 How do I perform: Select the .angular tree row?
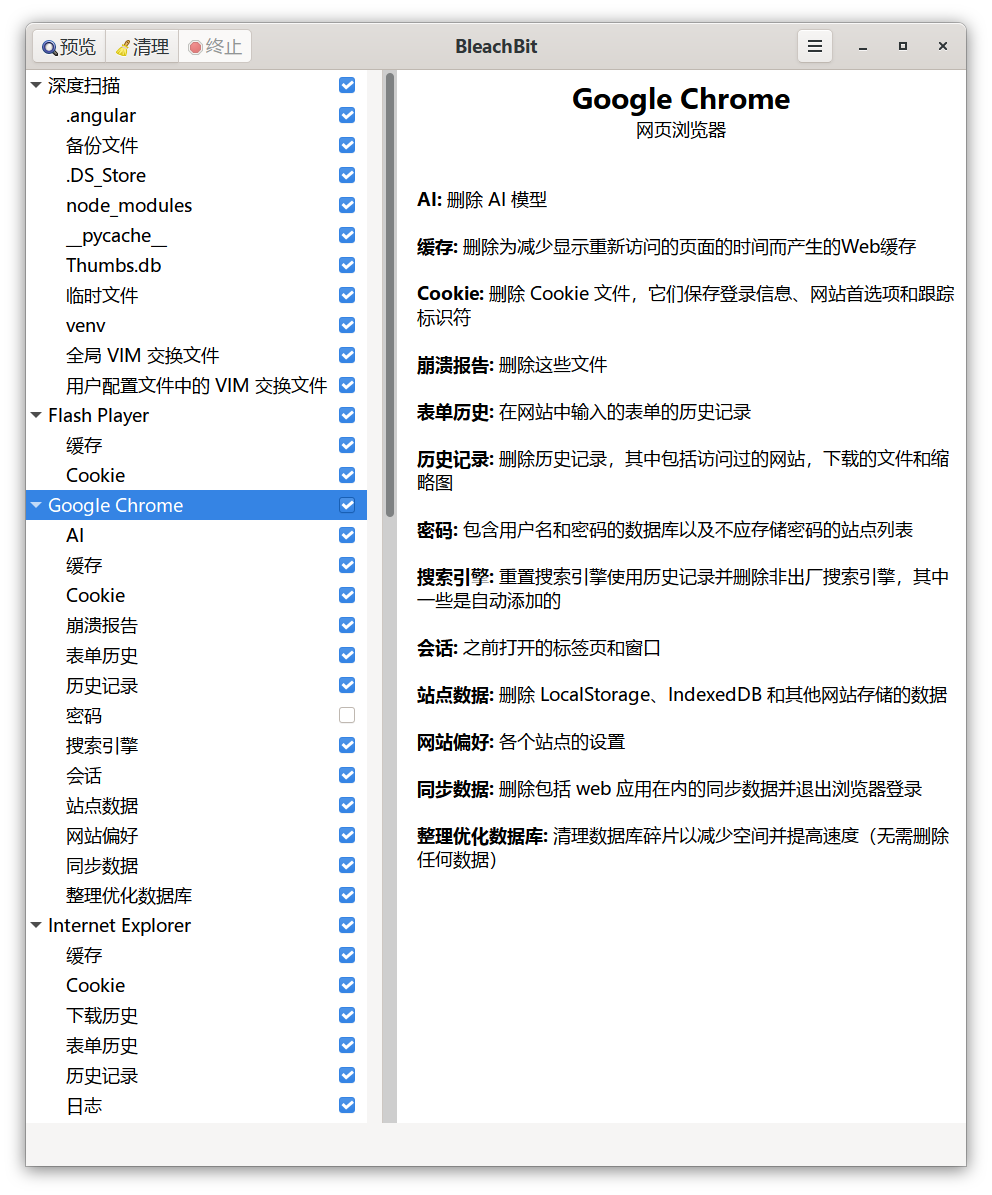point(197,115)
